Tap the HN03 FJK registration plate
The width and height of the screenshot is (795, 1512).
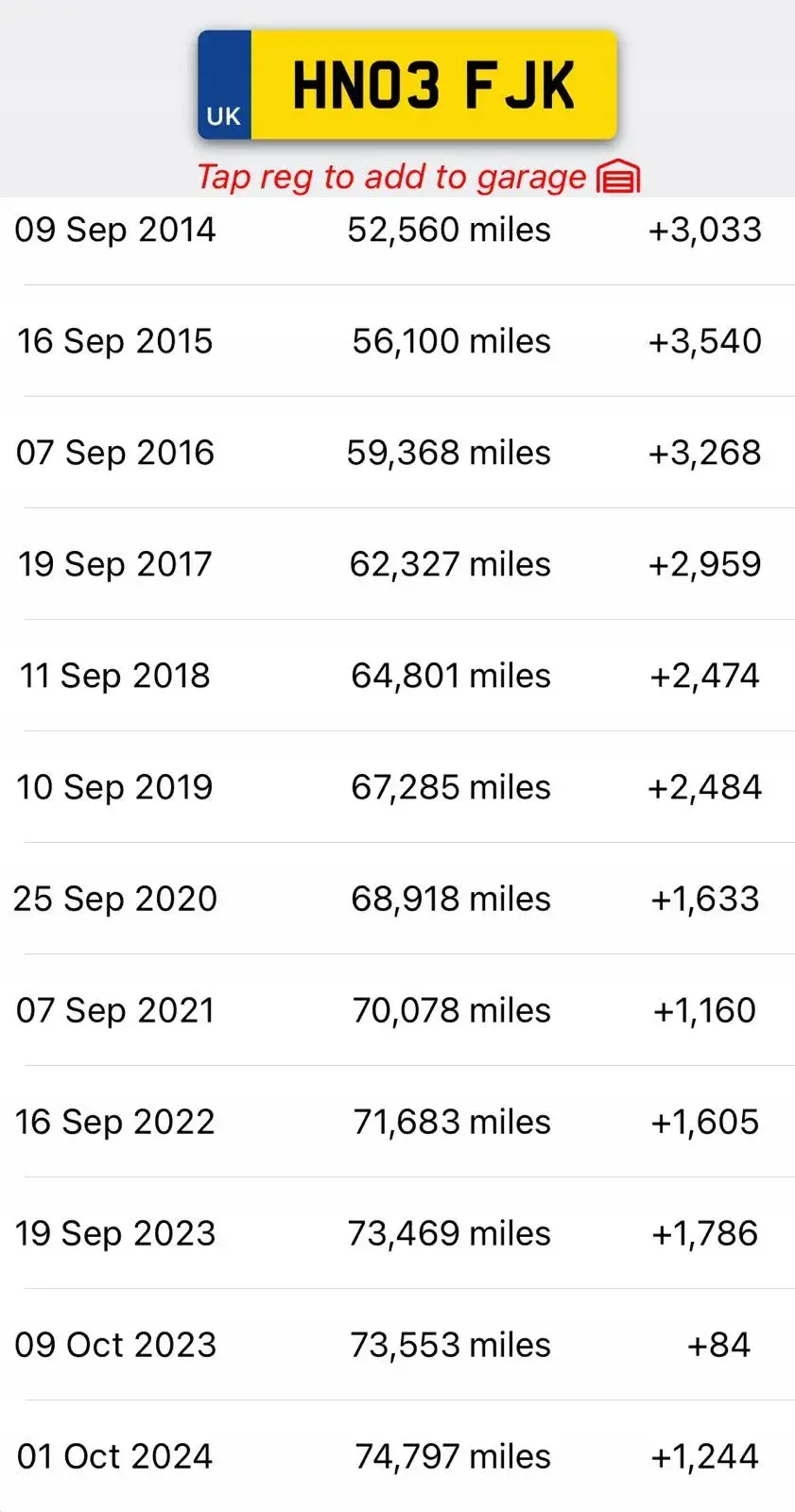click(x=407, y=85)
